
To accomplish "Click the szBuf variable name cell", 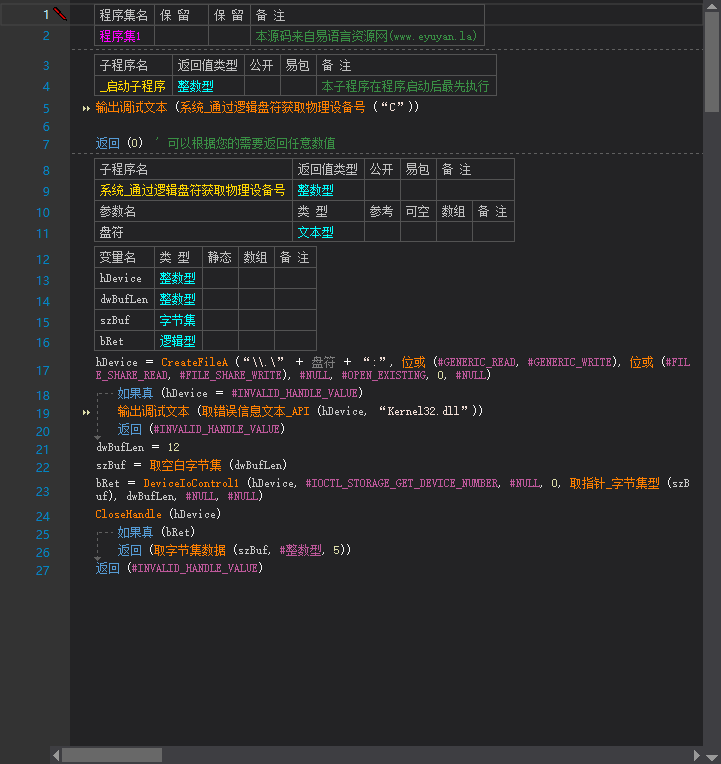I will pos(125,320).
